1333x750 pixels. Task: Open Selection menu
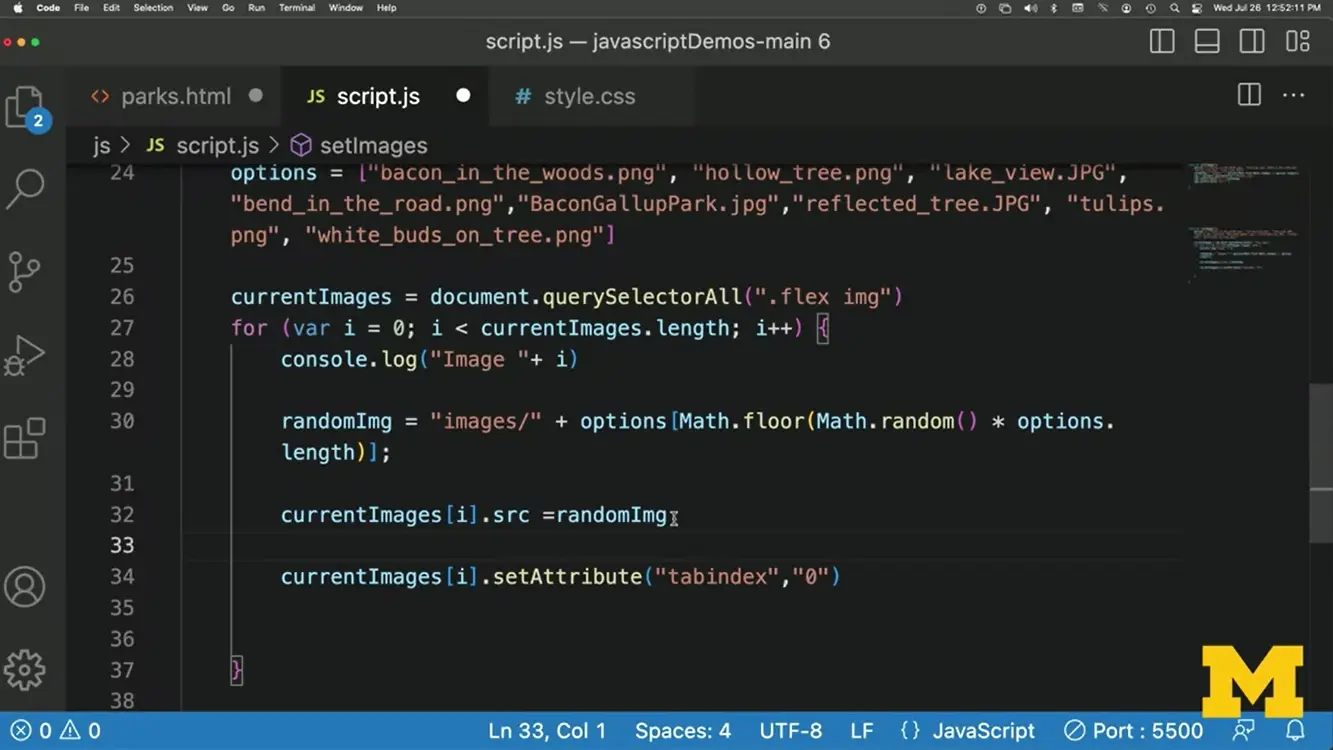tap(153, 8)
